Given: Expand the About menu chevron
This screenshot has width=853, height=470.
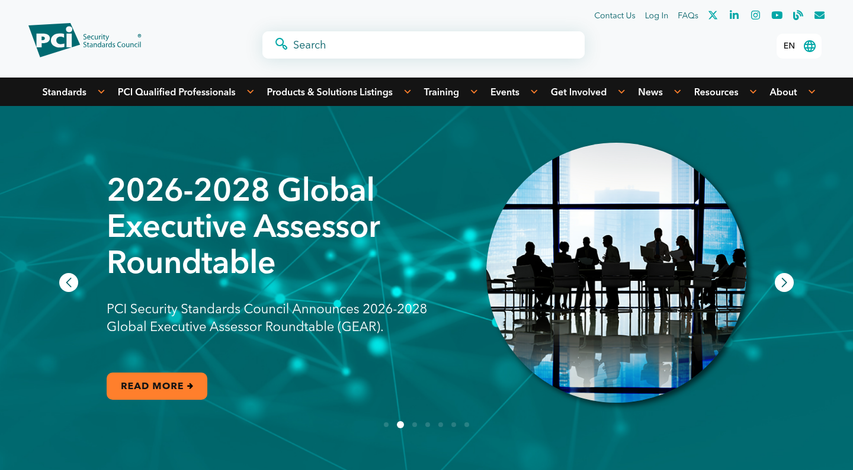Looking at the screenshot, I should pyautogui.click(x=812, y=92).
